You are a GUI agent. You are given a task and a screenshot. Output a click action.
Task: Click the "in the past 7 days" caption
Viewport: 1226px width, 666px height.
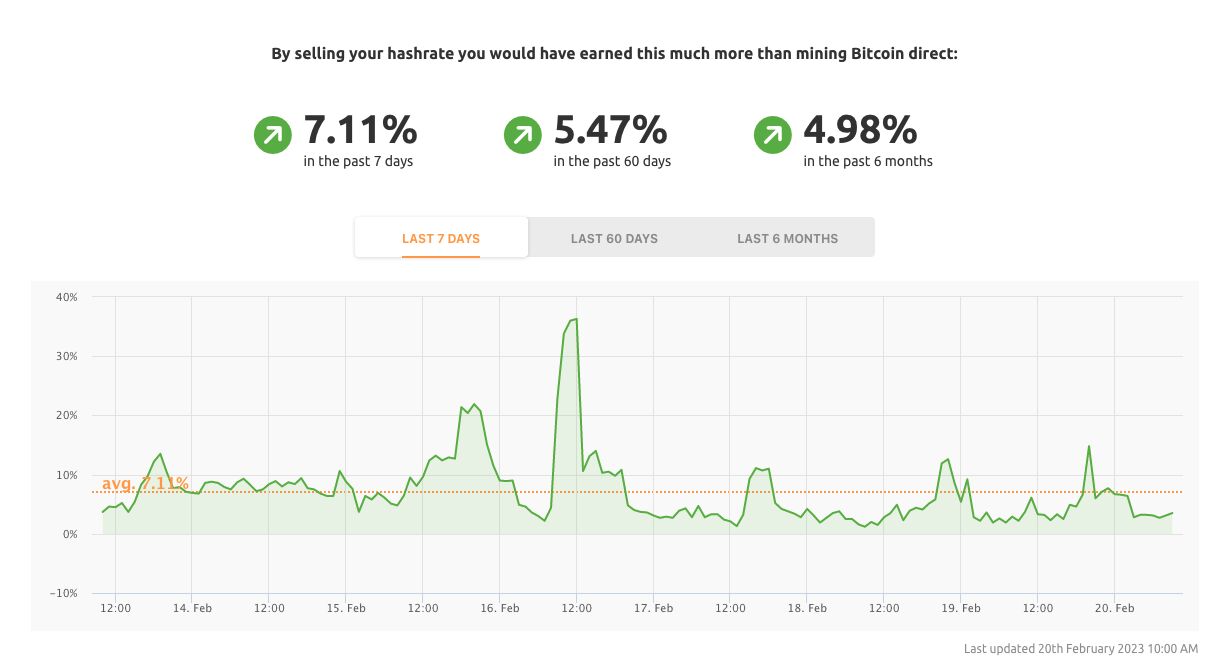pyautogui.click(x=358, y=161)
